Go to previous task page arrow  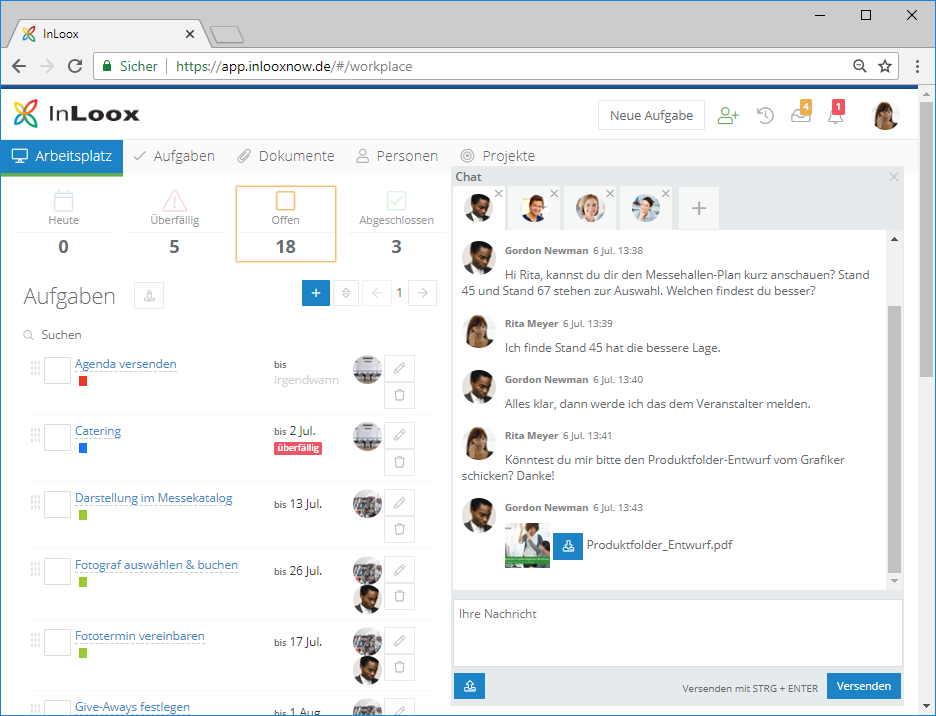pos(377,293)
